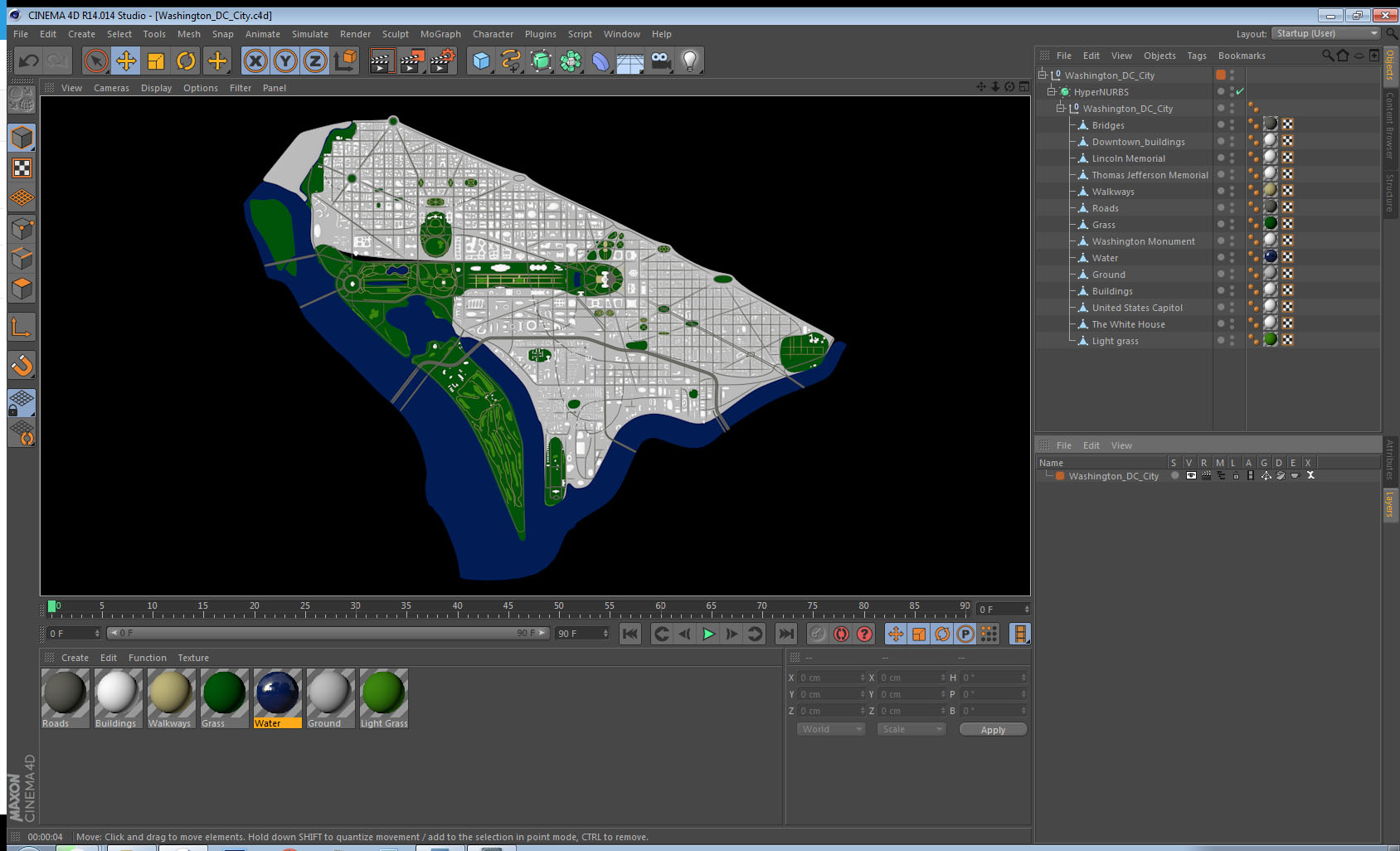1400x851 pixels.
Task: Collapse the HyperNURBS tree node
Action: point(1051,91)
